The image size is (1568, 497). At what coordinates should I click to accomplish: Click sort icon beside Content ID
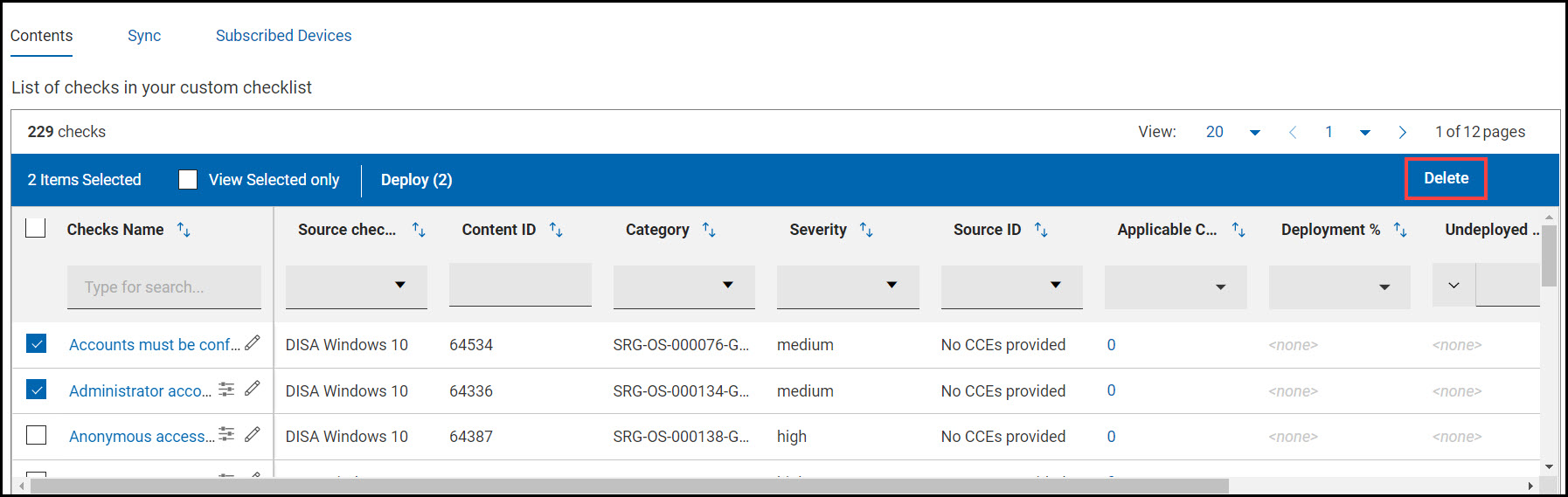(x=556, y=230)
